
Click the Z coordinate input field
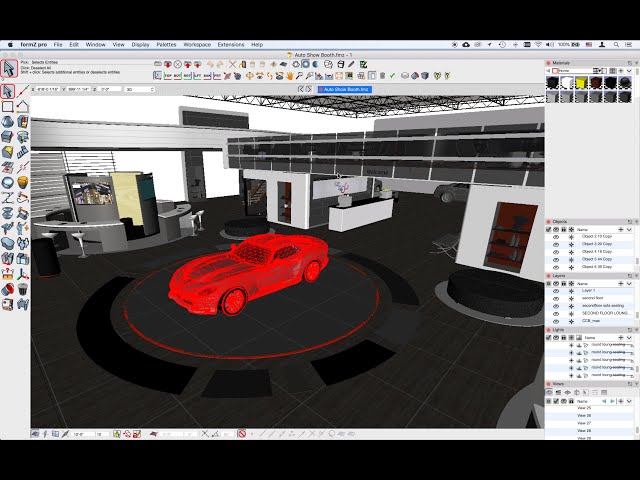tap(109, 89)
